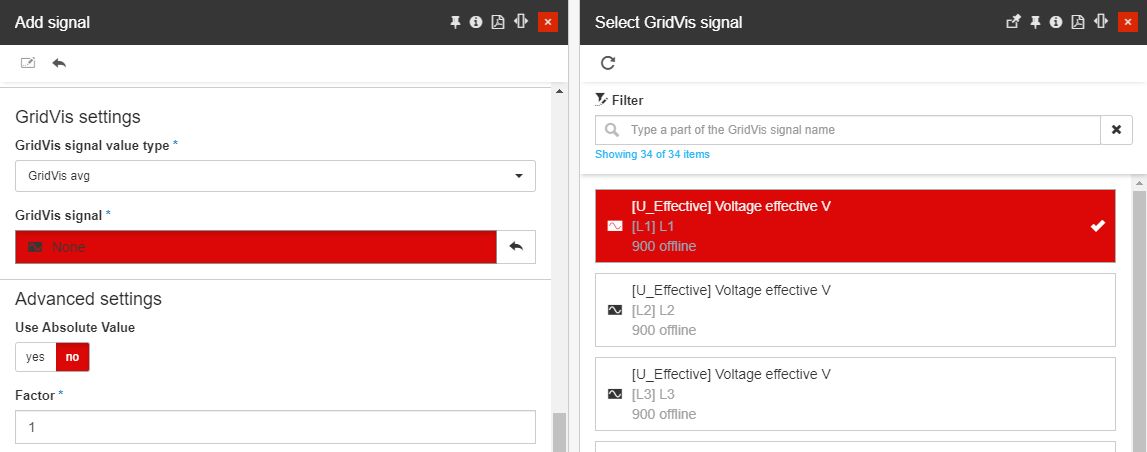The image size is (1147, 452).
Task: Select the Voltage effective L3 signal
Action: pos(854,394)
